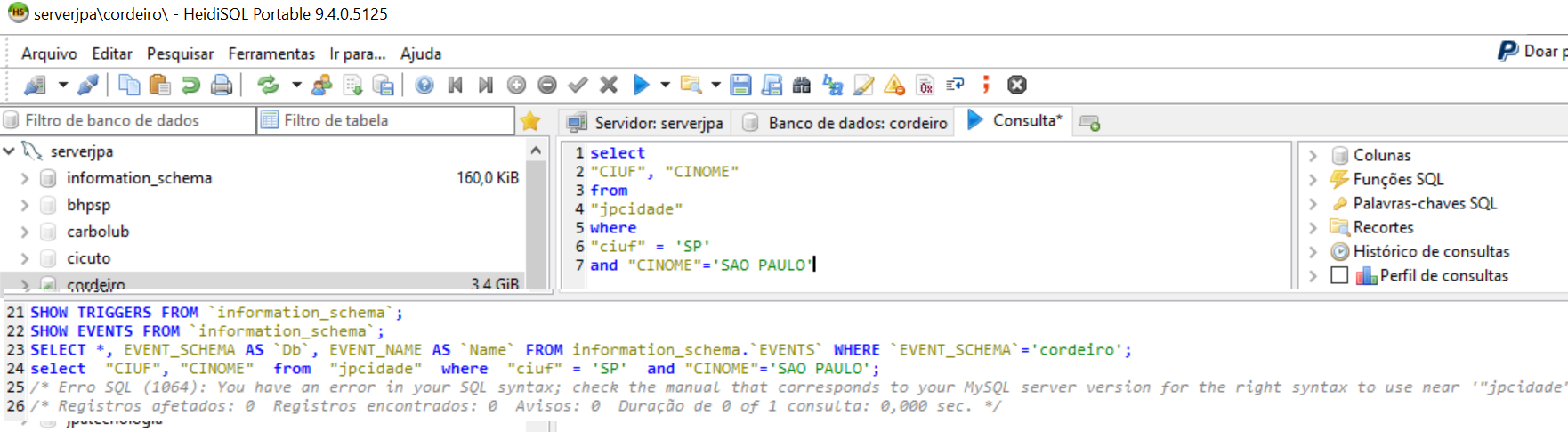Toggle the Perfil de consultas checkbox
Image resolution: width=1568 pixels, height=432 pixels.
tap(1339, 275)
